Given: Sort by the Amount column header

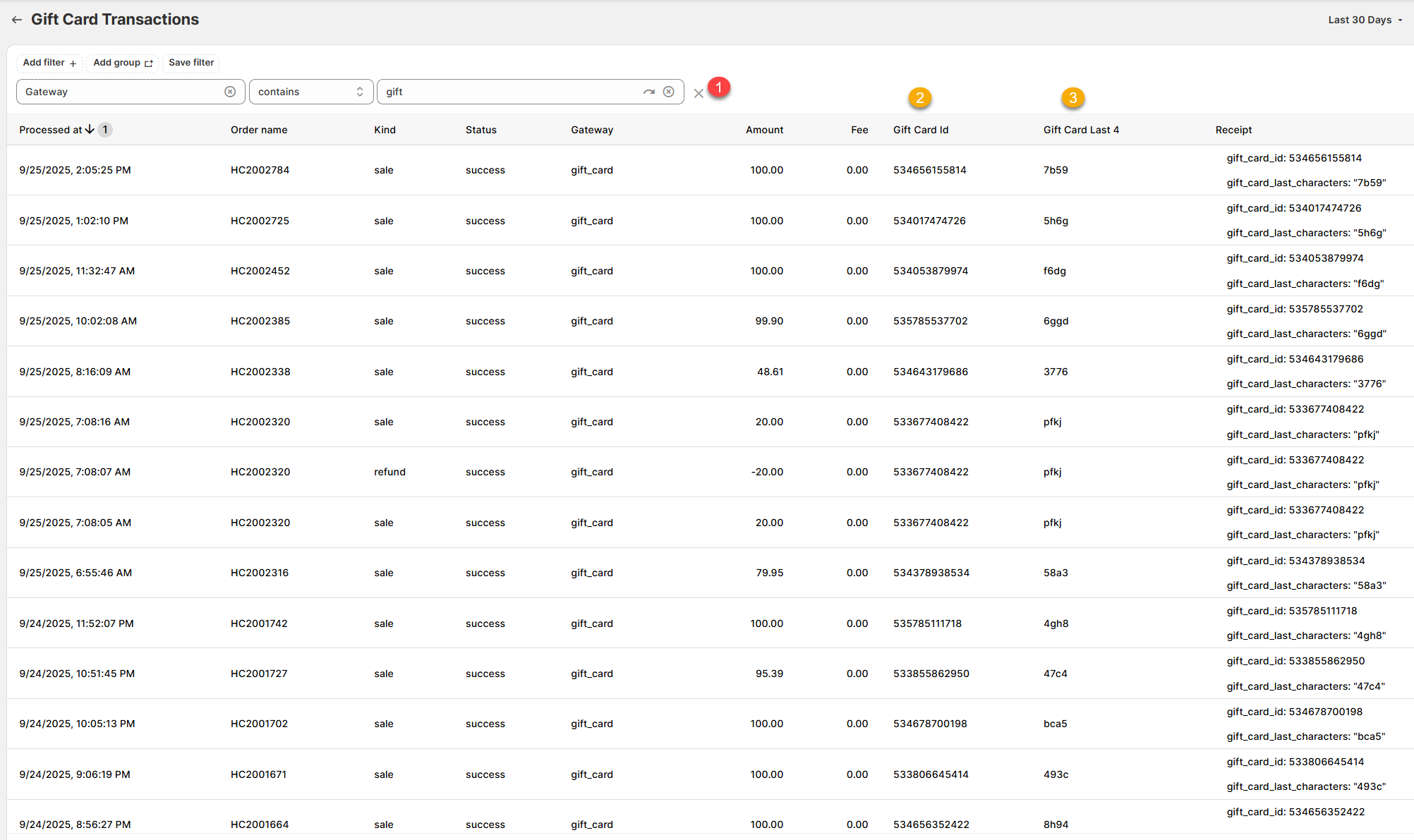Looking at the screenshot, I should 764,130.
